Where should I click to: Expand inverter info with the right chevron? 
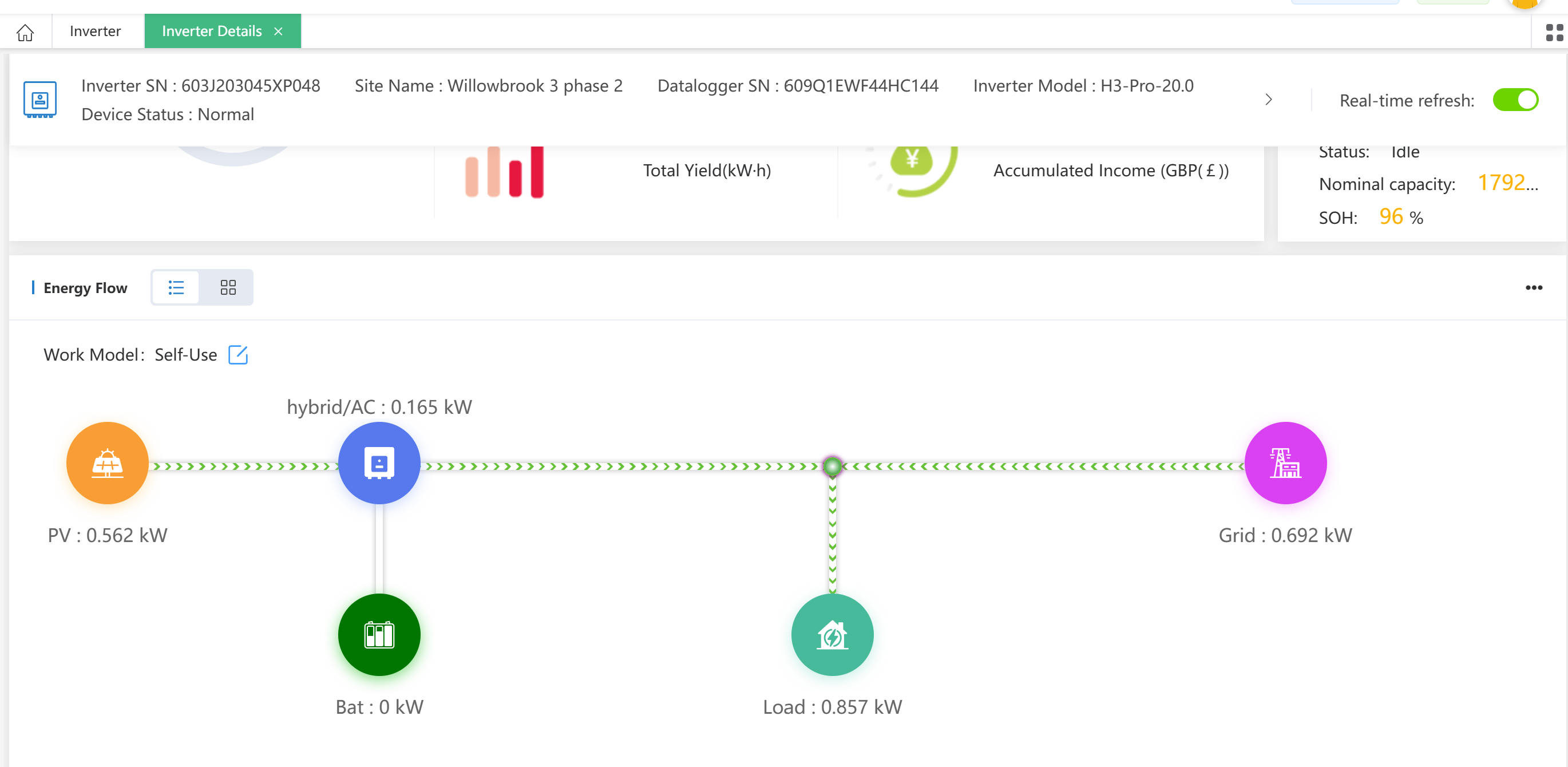coord(1269,99)
